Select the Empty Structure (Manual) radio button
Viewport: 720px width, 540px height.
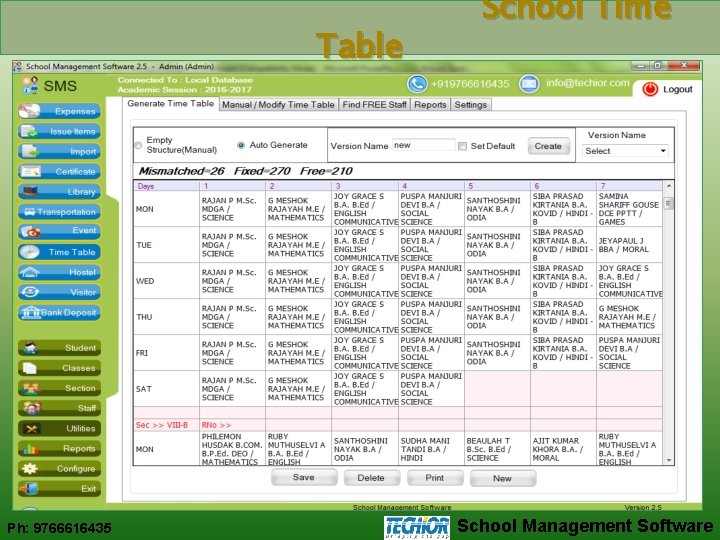(138, 146)
